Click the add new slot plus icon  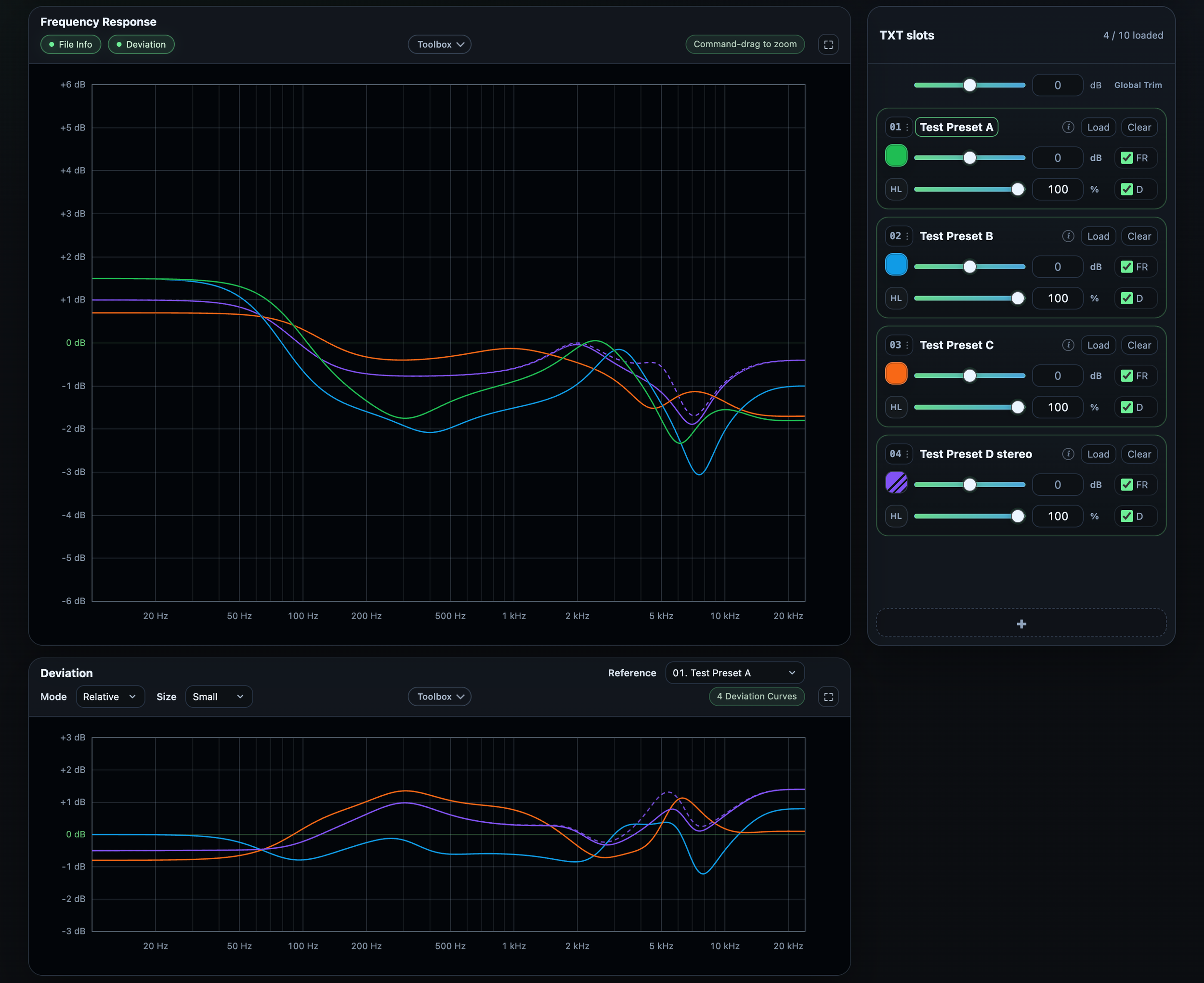[1021, 624]
